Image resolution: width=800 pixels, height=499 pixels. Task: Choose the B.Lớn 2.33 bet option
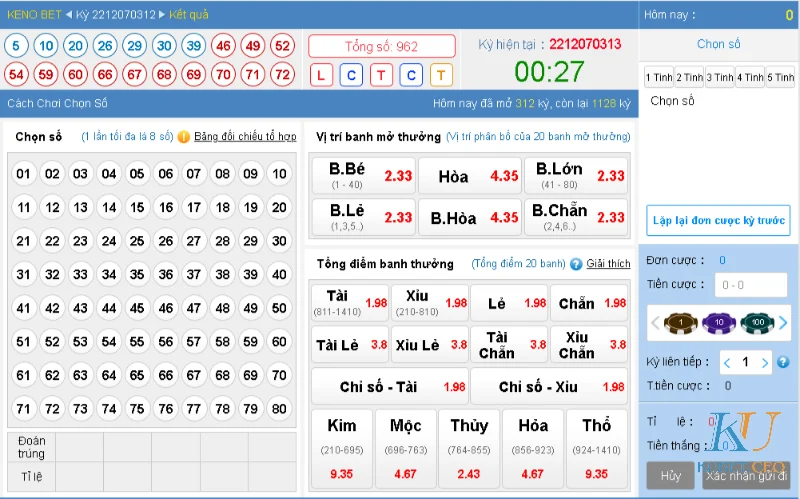tap(579, 176)
